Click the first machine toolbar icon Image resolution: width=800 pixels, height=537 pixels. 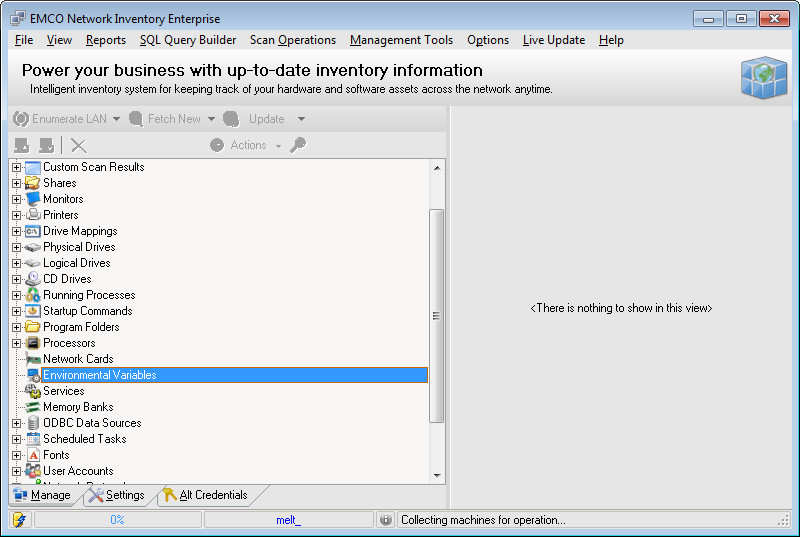click(x=21, y=145)
